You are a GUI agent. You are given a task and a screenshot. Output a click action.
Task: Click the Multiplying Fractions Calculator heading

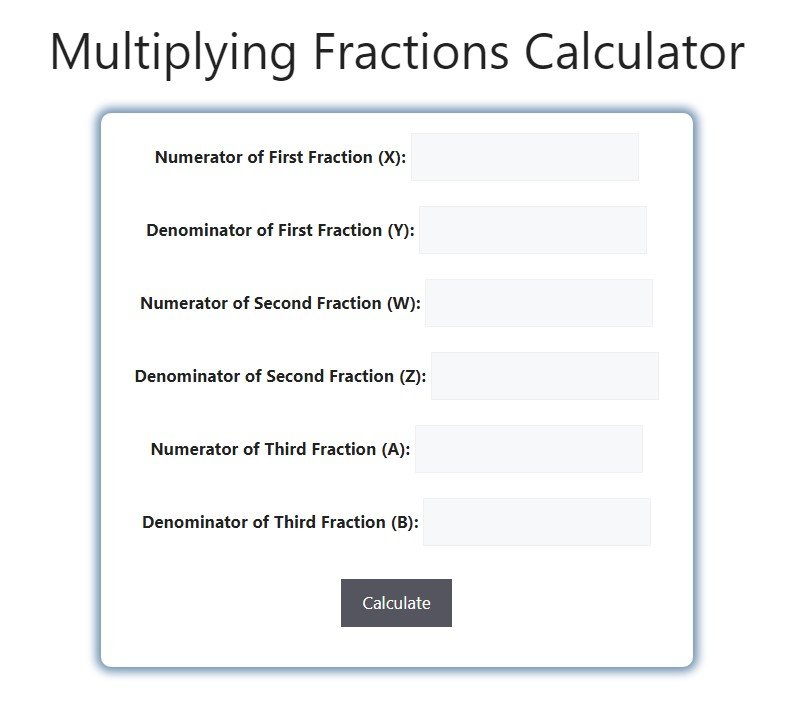[396, 52]
